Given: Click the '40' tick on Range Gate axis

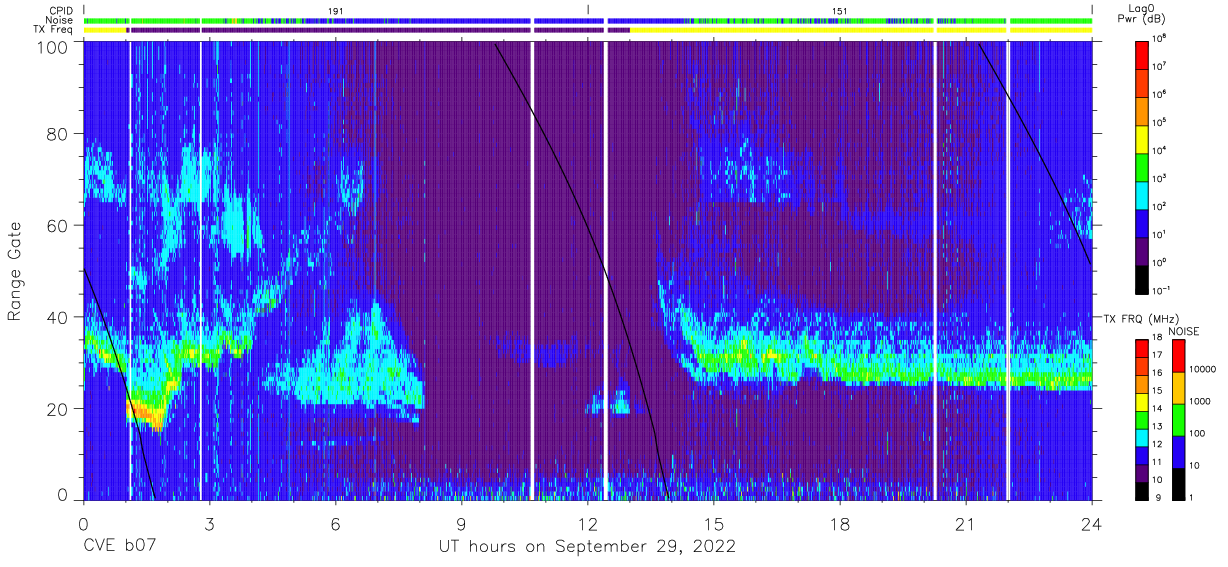Looking at the screenshot, I should [58, 317].
